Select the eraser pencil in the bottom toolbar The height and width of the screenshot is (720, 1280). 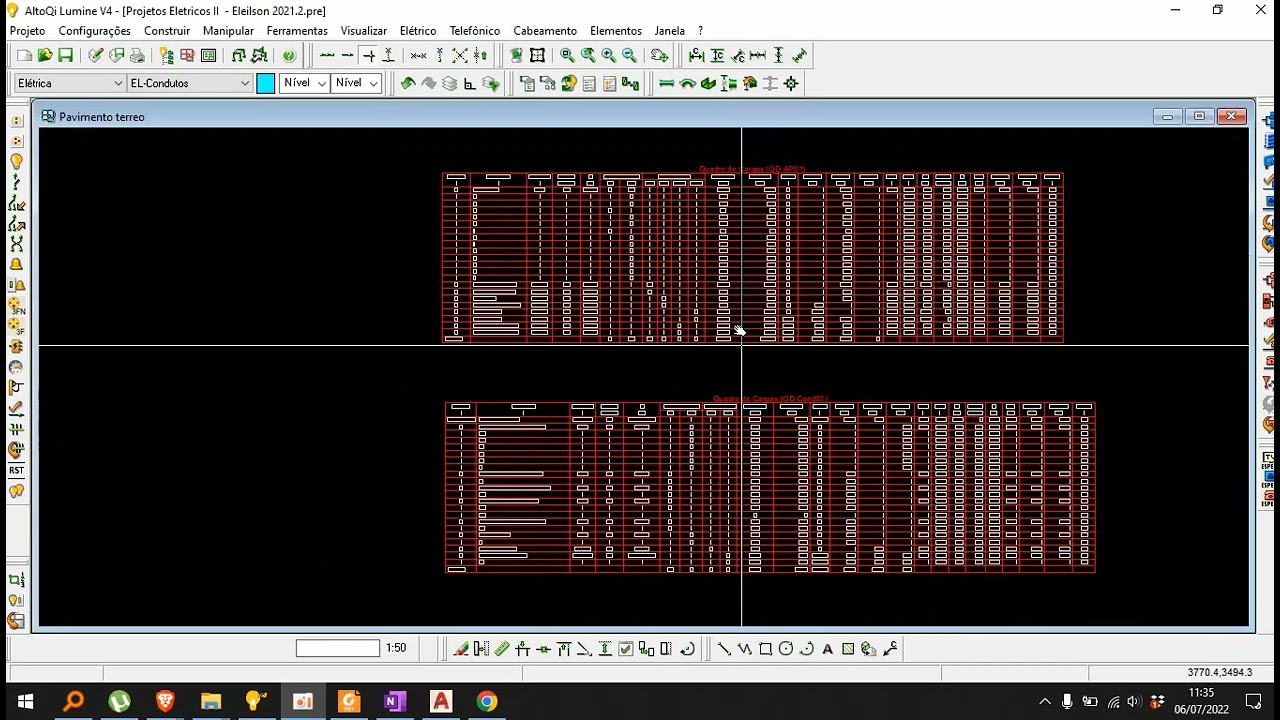coord(460,648)
